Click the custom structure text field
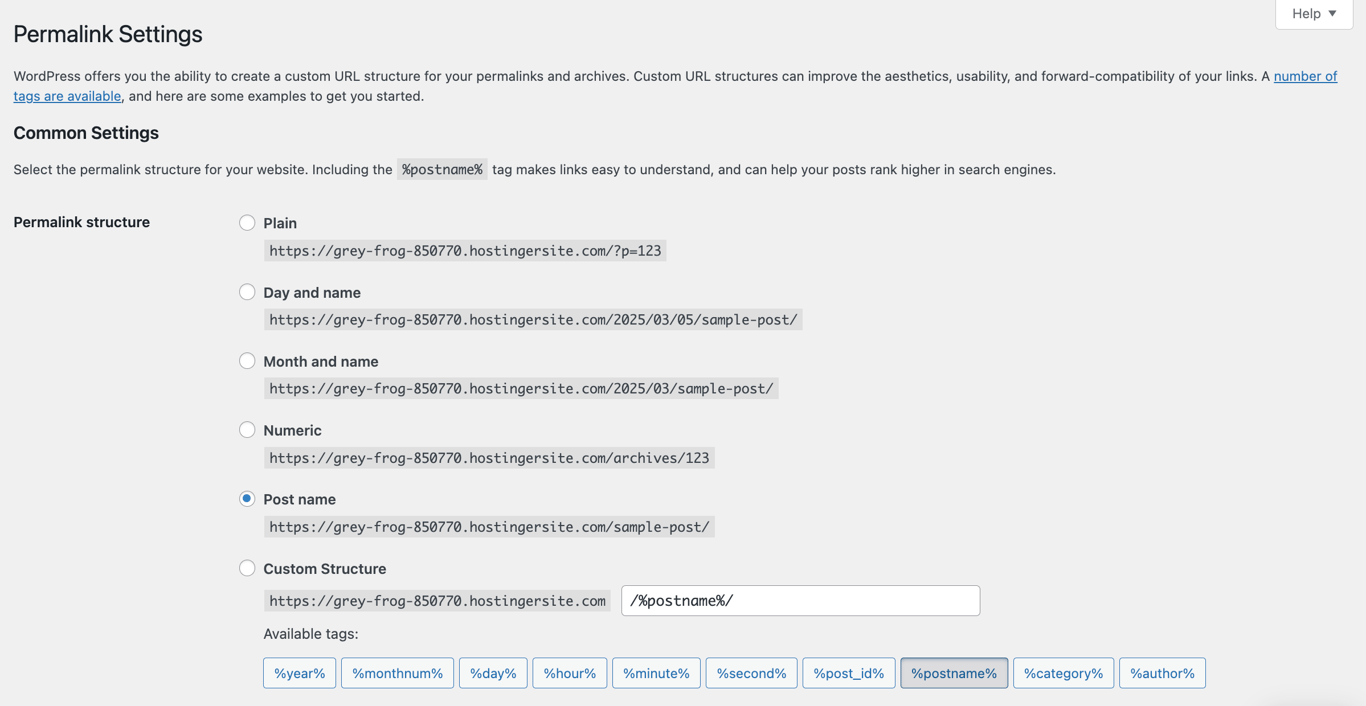The image size is (1366, 706). (800, 600)
